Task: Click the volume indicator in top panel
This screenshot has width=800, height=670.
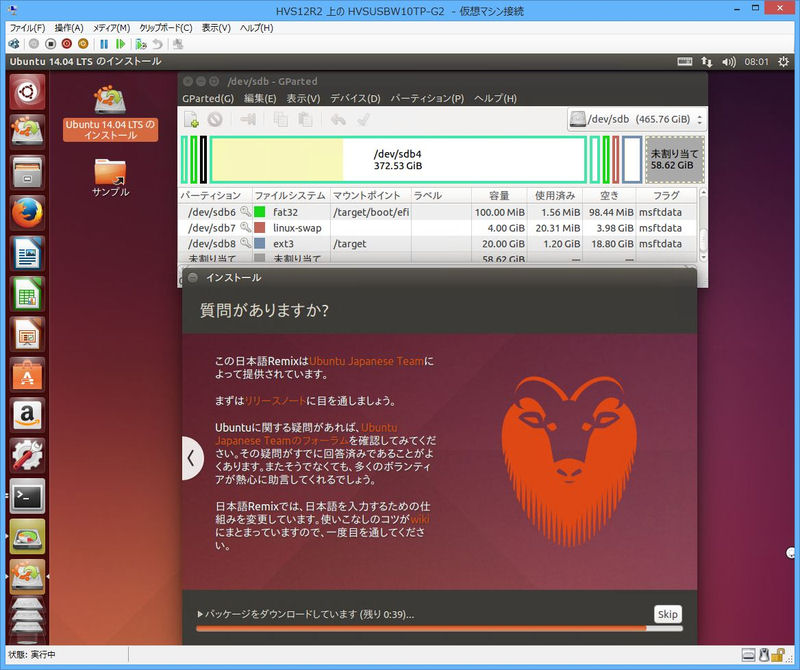Action: click(731, 62)
